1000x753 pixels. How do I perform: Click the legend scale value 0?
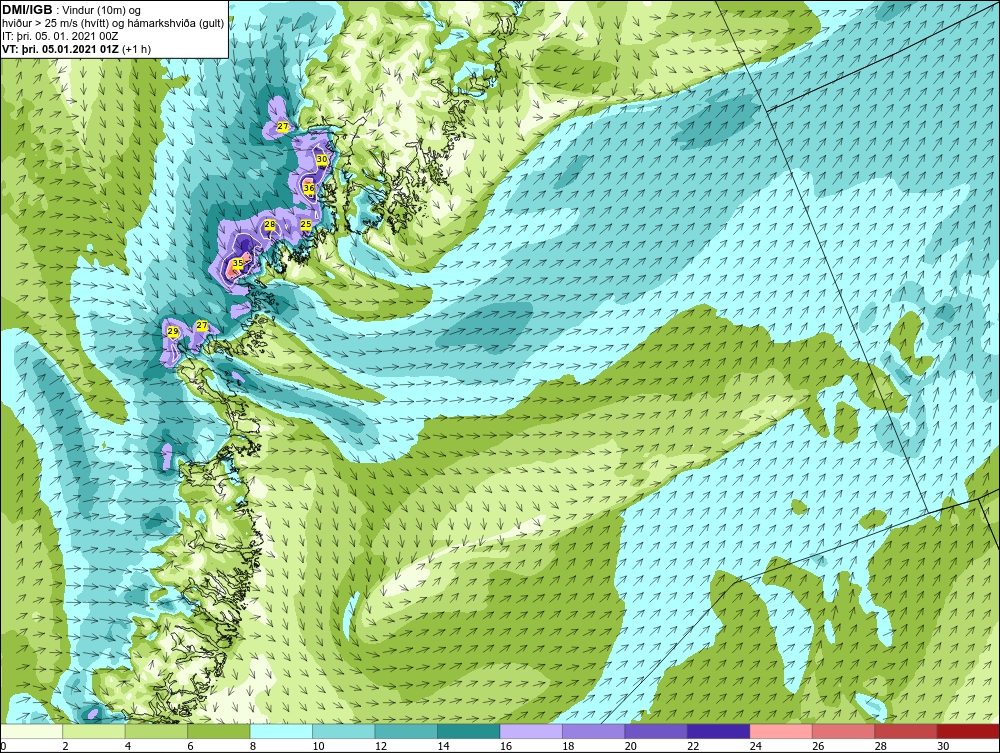click(3, 746)
